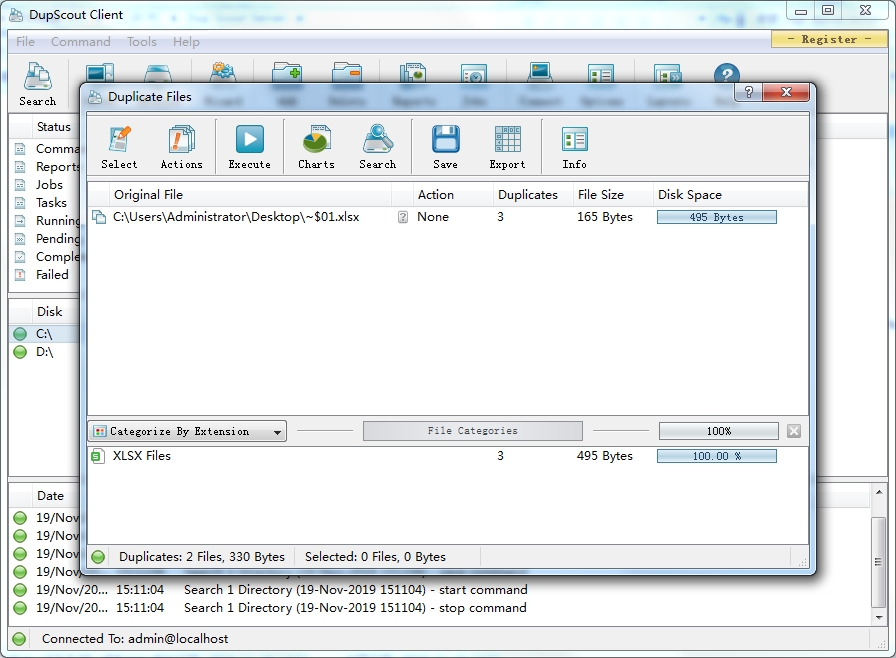This screenshot has height=658, width=896.
Task: Click the blue Help question icon in main toolbar
Action: pos(726,74)
